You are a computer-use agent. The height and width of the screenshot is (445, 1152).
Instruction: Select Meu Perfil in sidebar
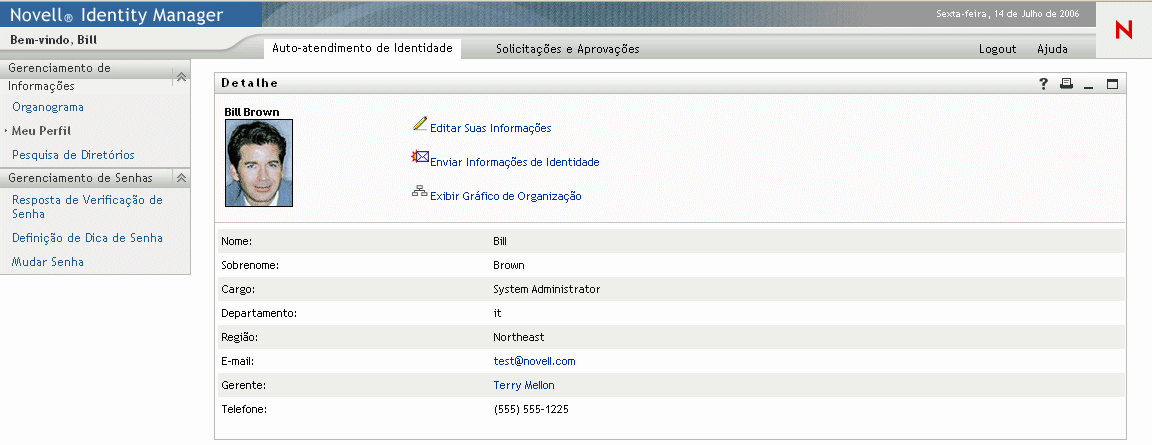pos(41,131)
